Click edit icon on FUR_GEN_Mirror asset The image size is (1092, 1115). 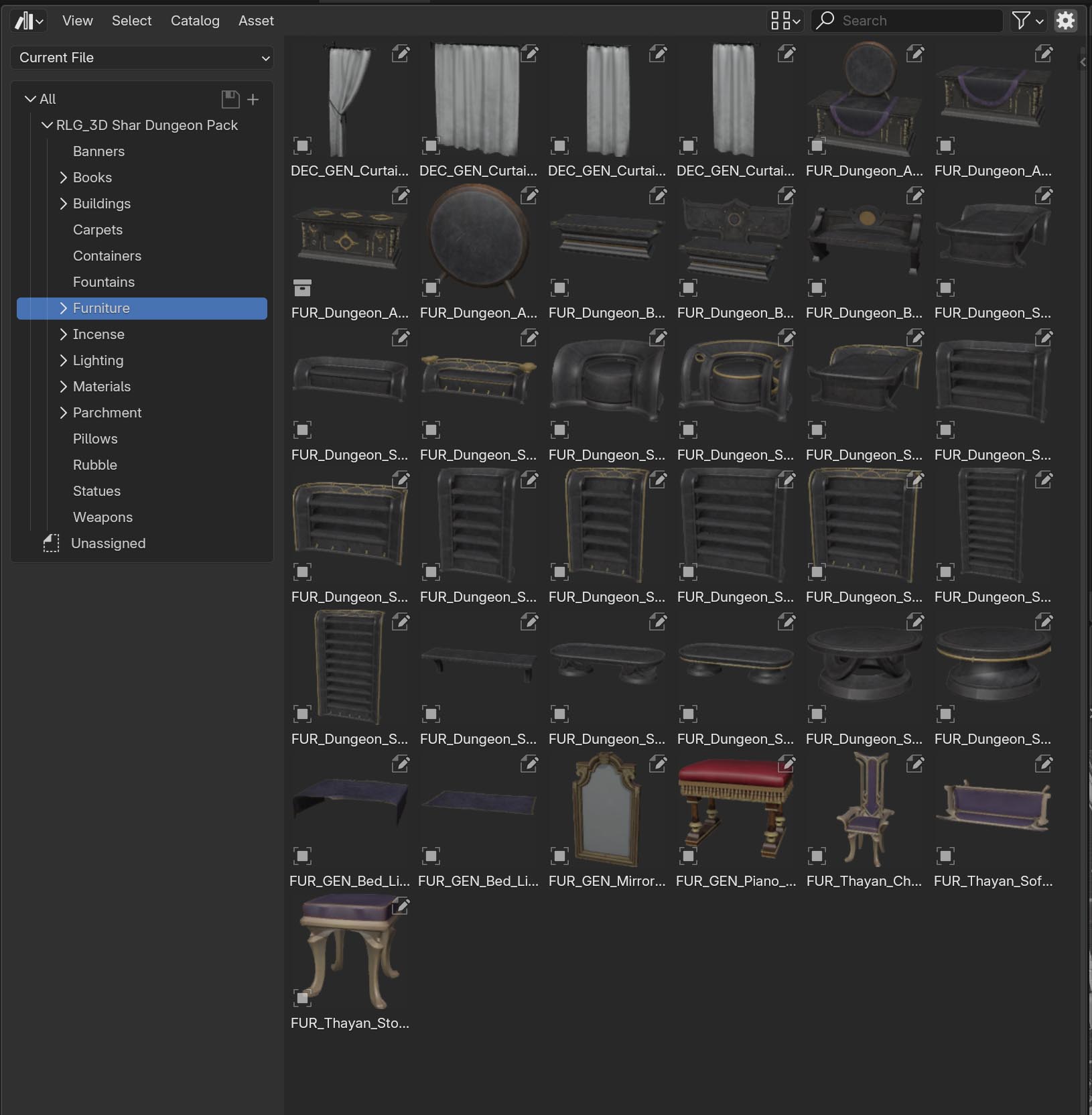coord(658,764)
